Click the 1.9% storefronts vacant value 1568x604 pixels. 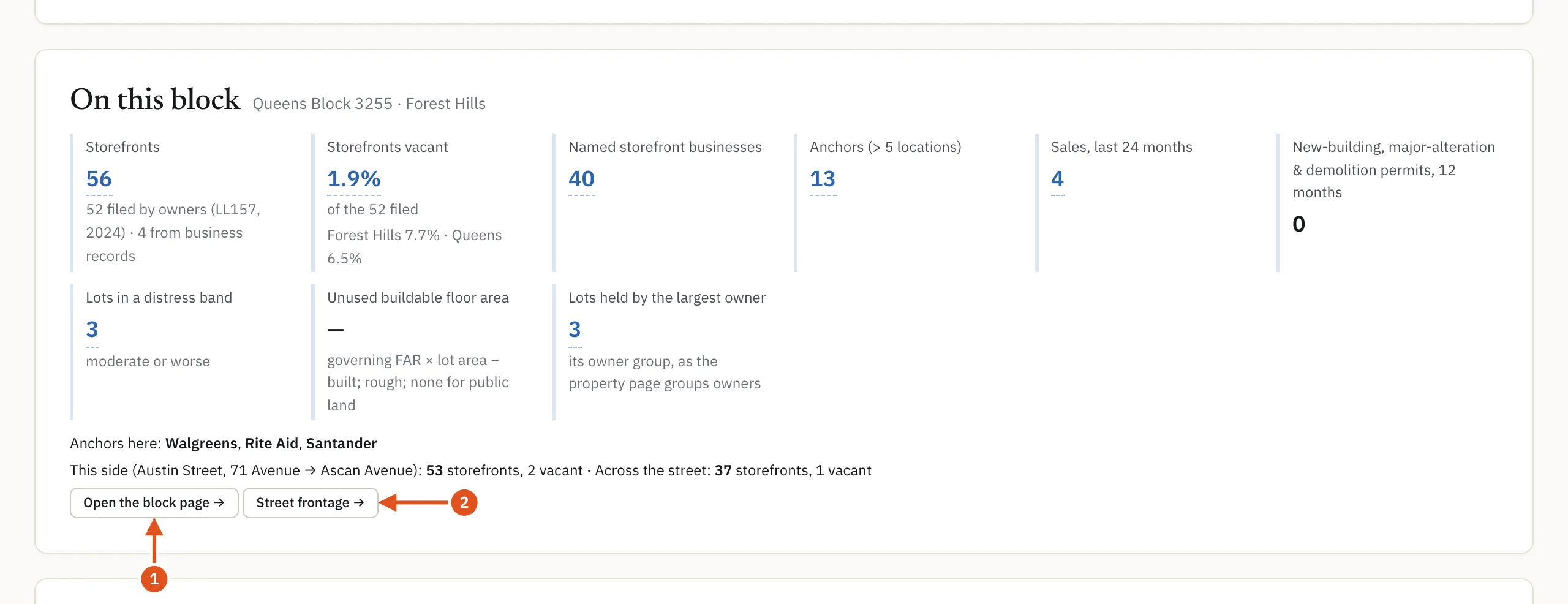click(x=354, y=179)
